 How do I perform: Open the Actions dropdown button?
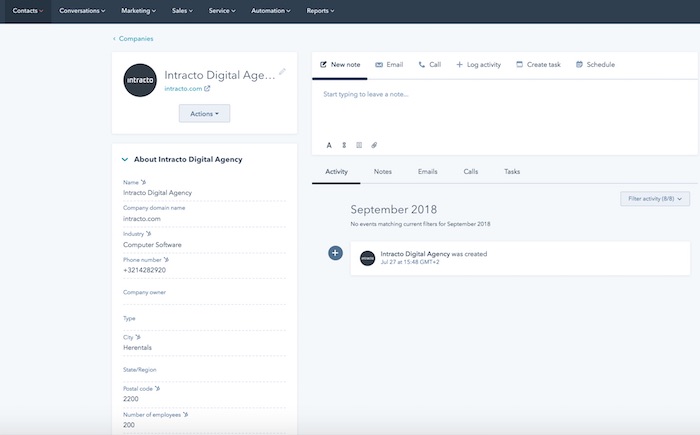pos(204,113)
